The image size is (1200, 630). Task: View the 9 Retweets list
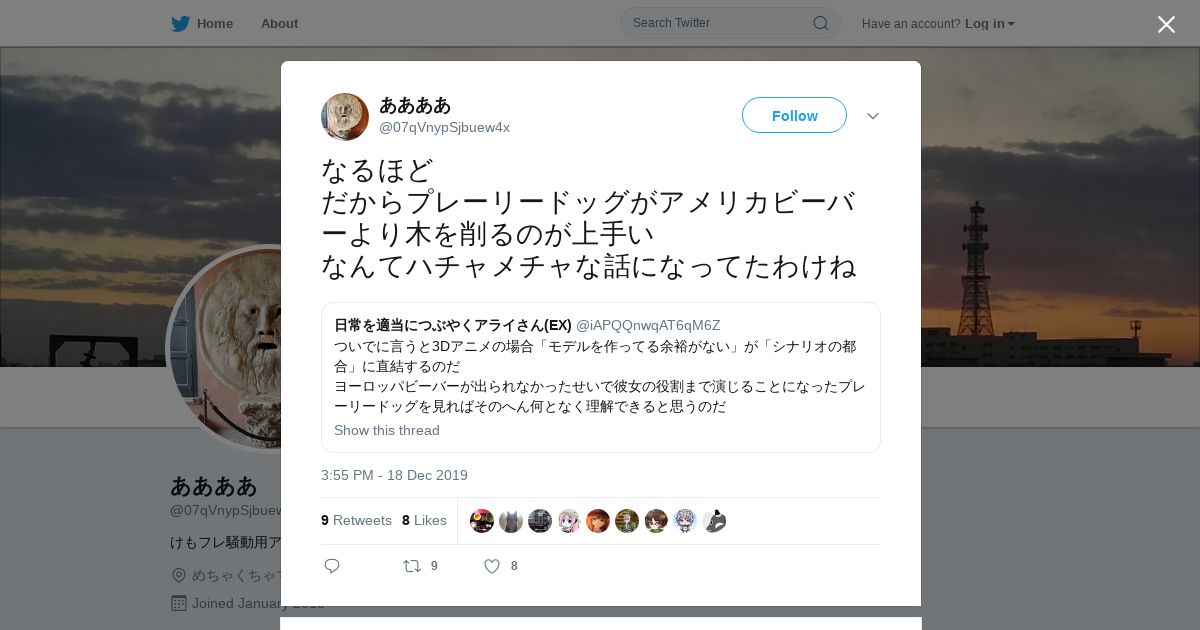point(356,520)
